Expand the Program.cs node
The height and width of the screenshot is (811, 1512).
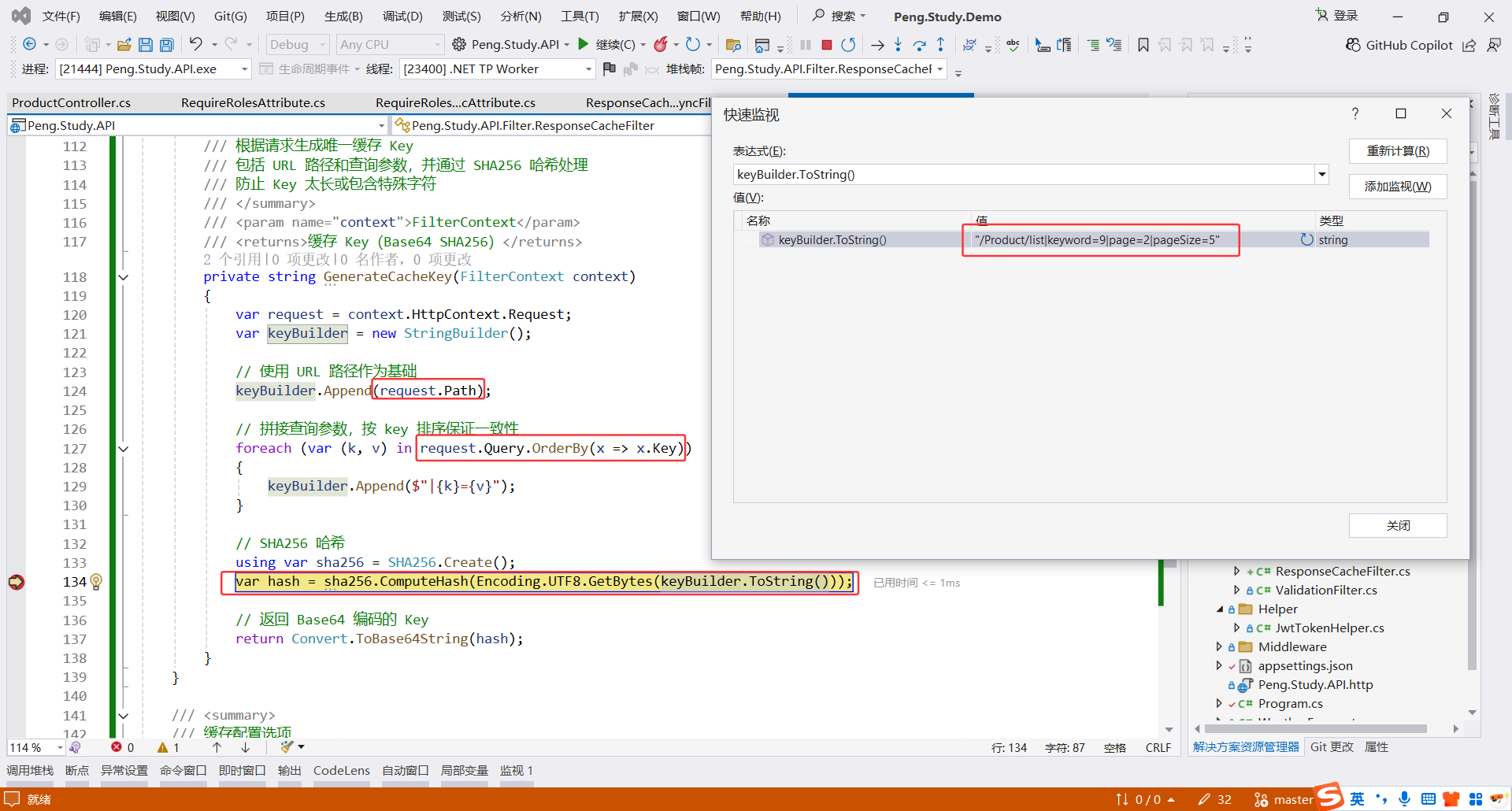pos(1219,703)
